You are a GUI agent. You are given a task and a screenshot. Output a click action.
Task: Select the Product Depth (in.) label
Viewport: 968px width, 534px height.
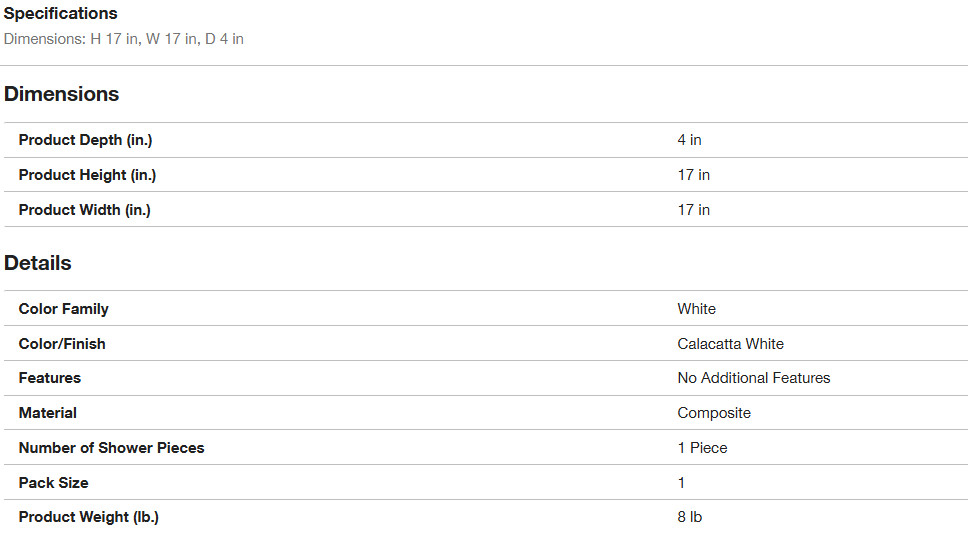(85, 140)
